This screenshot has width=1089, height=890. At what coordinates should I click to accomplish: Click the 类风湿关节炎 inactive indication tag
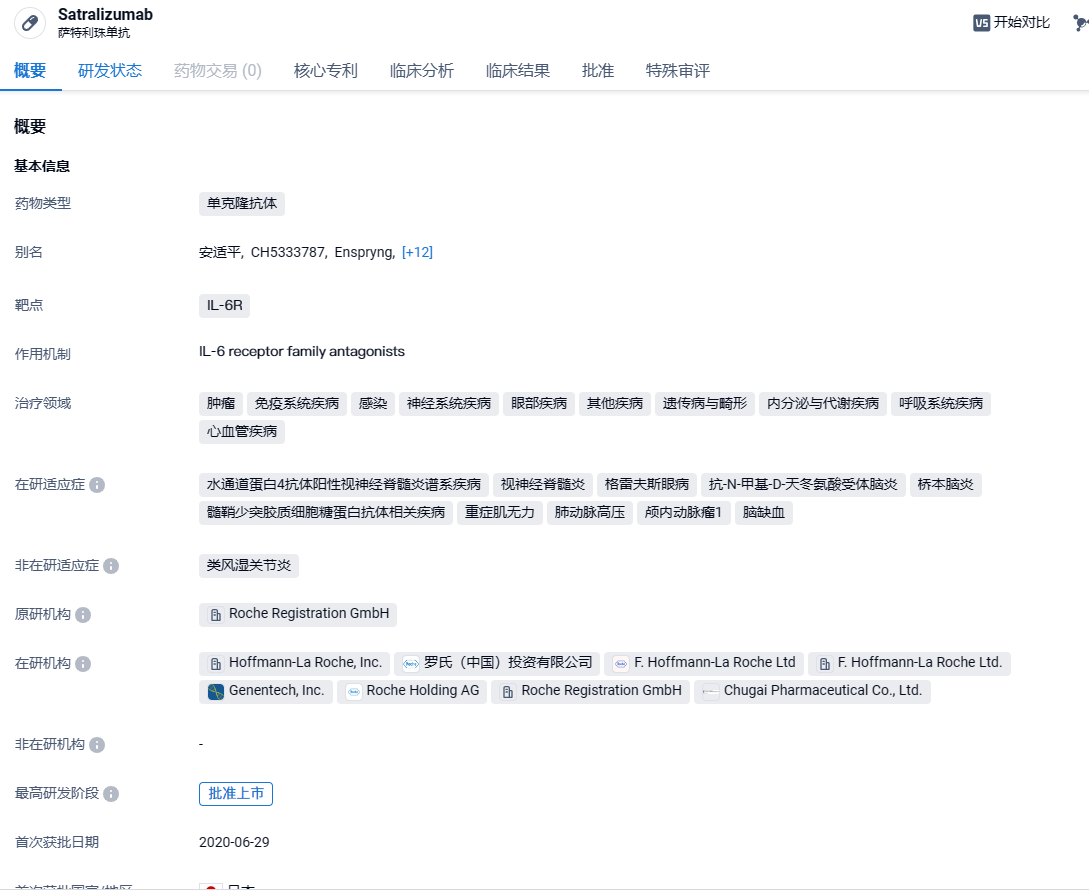[x=249, y=566]
